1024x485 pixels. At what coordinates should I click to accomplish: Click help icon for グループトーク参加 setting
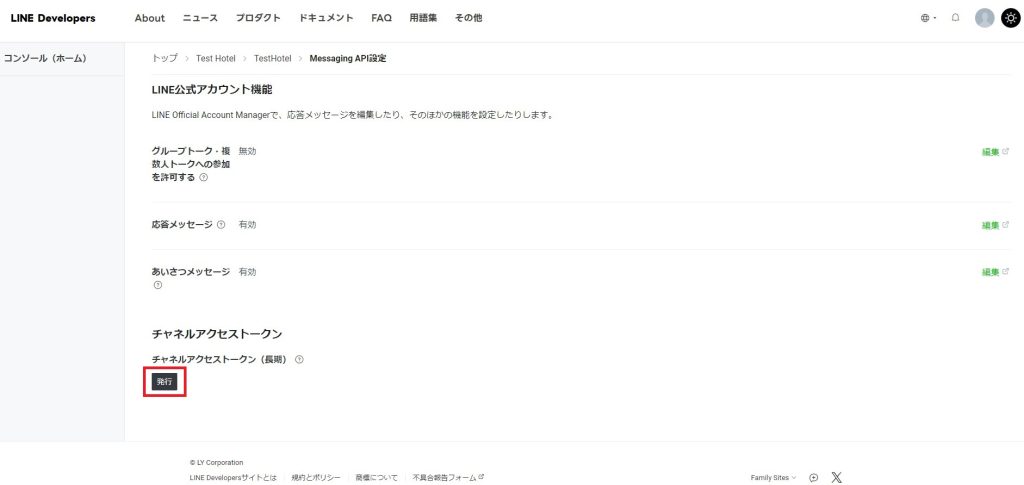(x=203, y=177)
